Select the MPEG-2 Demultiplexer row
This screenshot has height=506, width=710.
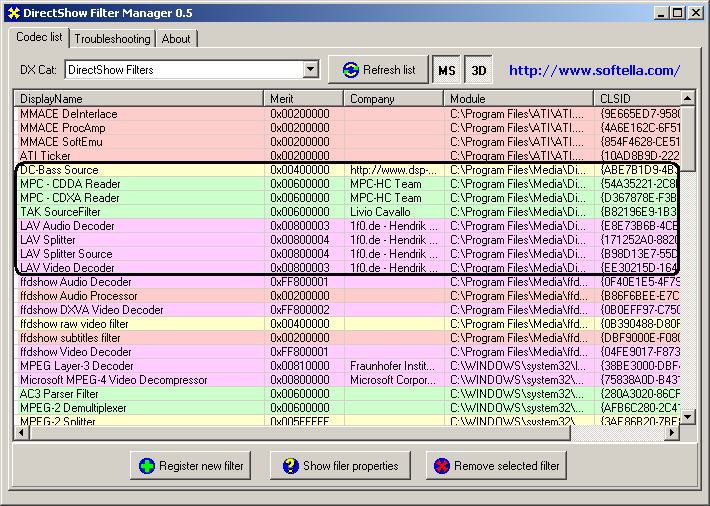(x=347, y=408)
